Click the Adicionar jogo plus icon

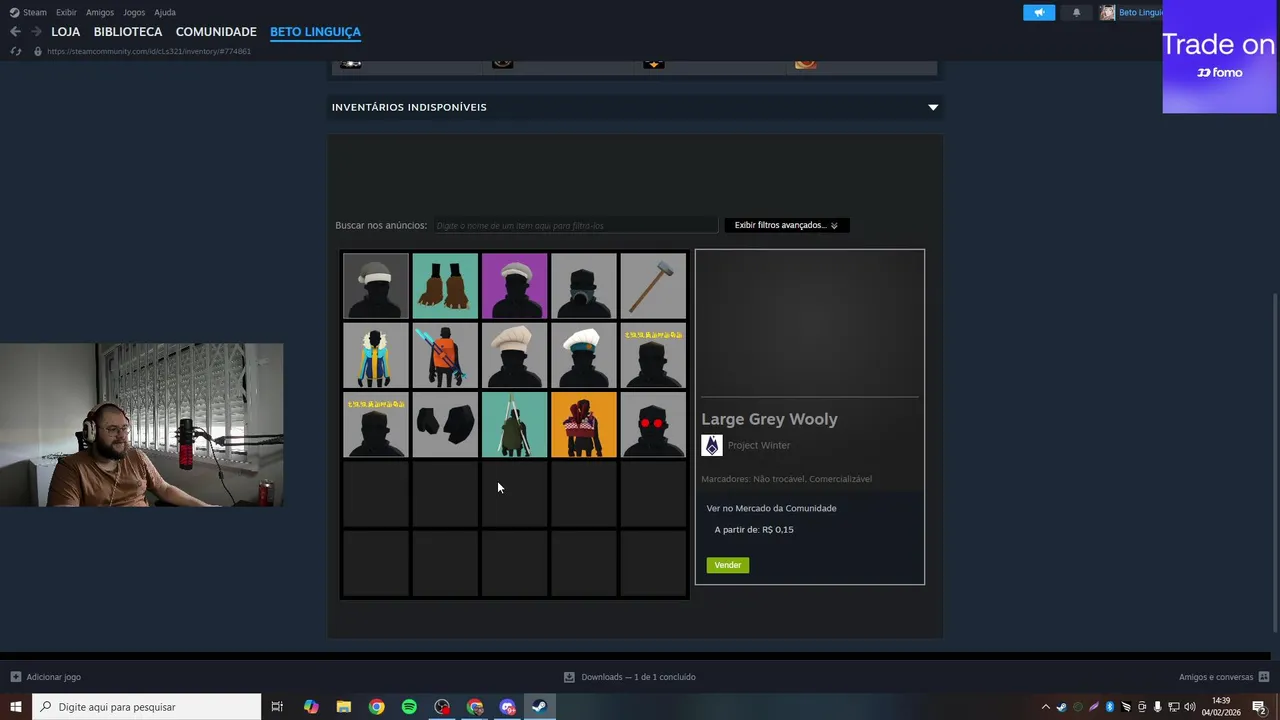click(x=15, y=677)
